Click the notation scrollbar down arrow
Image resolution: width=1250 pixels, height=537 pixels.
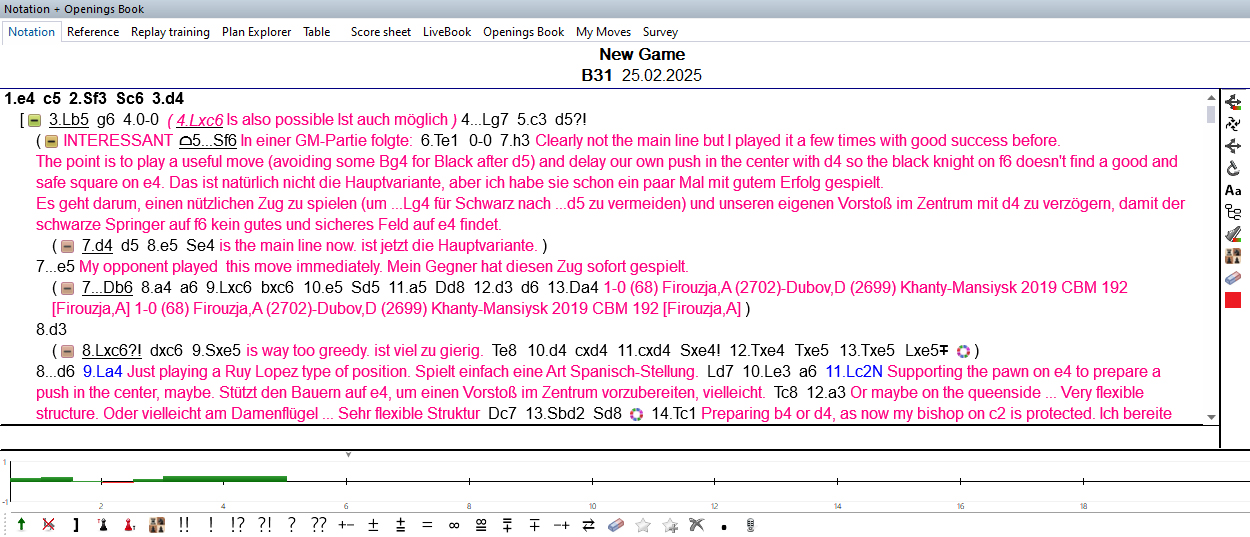pyautogui.click(x=1211, y=417)
